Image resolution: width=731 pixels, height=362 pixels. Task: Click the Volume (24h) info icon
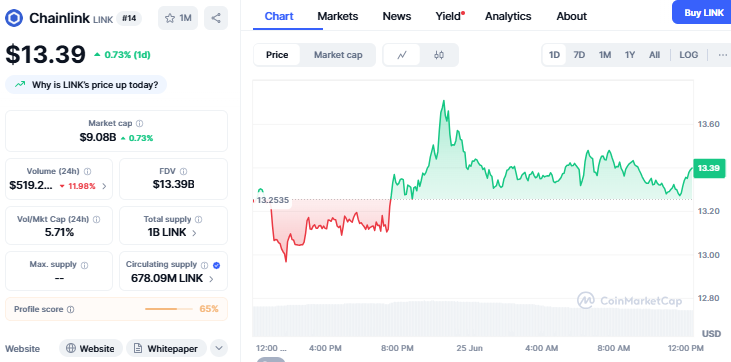[x=88, y=171]
